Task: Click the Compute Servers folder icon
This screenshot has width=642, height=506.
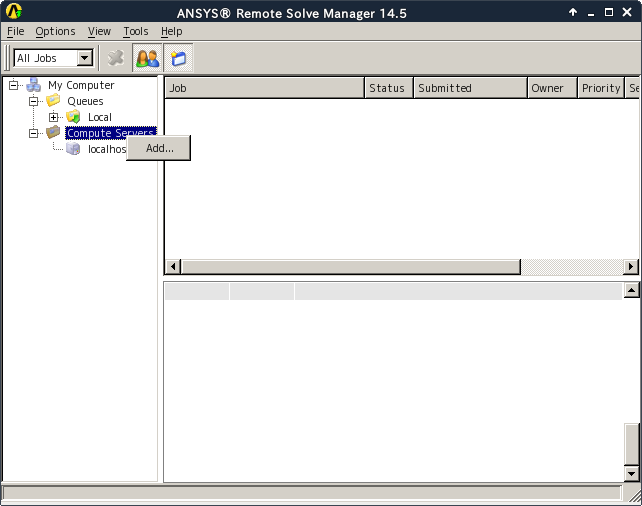Action: point(54,133)
